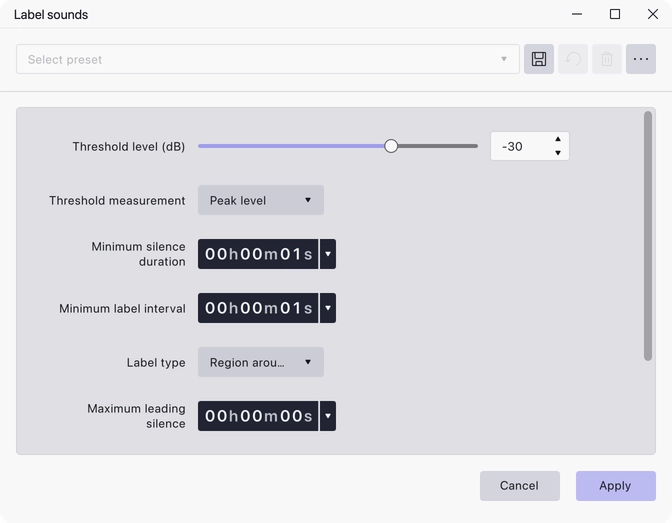Maximize the Label sounds window
The image size is (672, 523).
(x=615, y=14)
